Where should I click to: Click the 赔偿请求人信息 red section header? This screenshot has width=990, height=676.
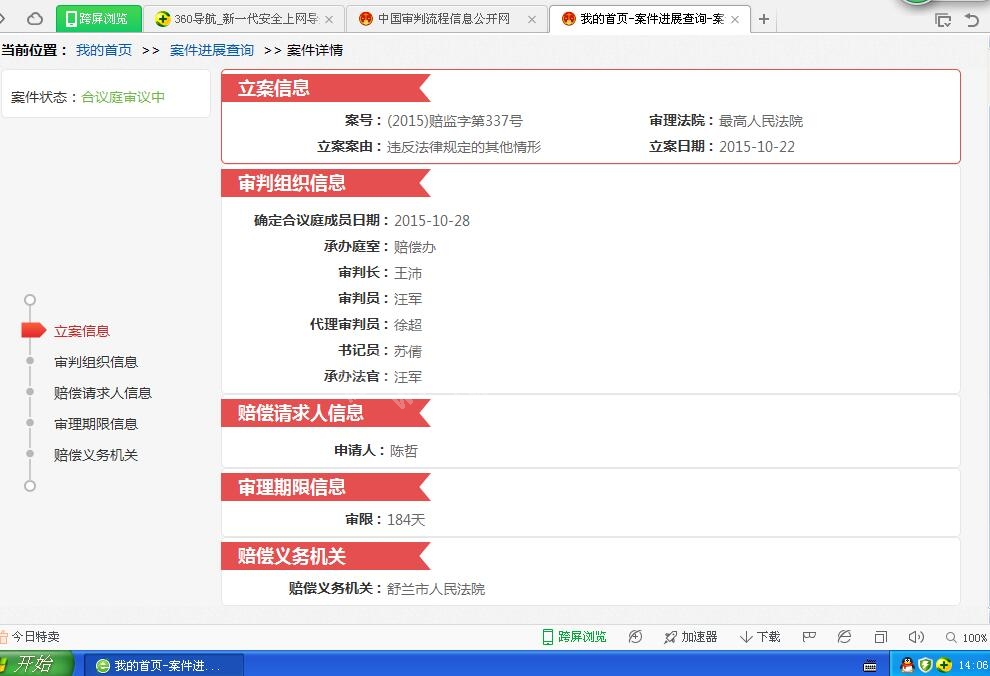326,413
